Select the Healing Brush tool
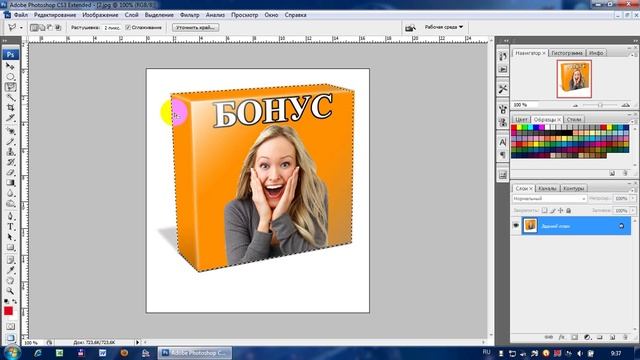This screenshot has width=640, height=360. tap(10, 131)
